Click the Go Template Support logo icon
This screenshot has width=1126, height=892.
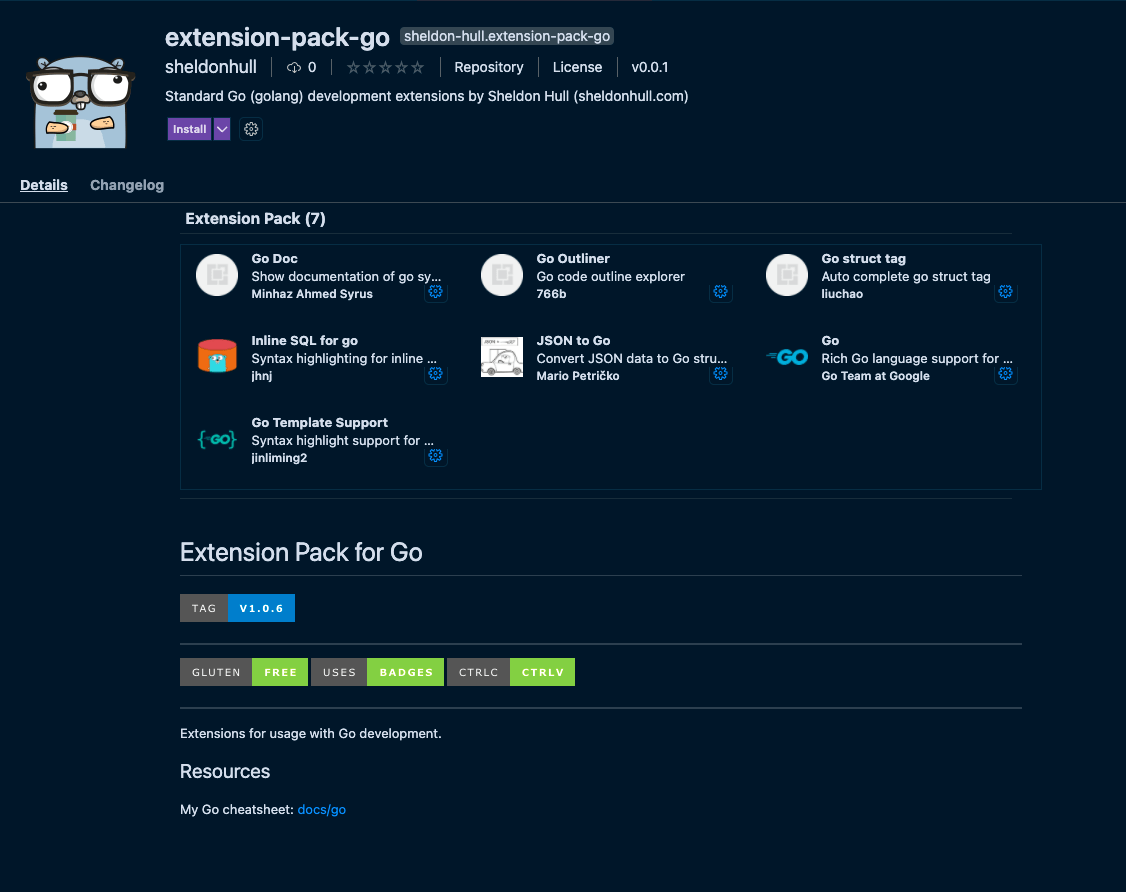(x=217, y=440)
